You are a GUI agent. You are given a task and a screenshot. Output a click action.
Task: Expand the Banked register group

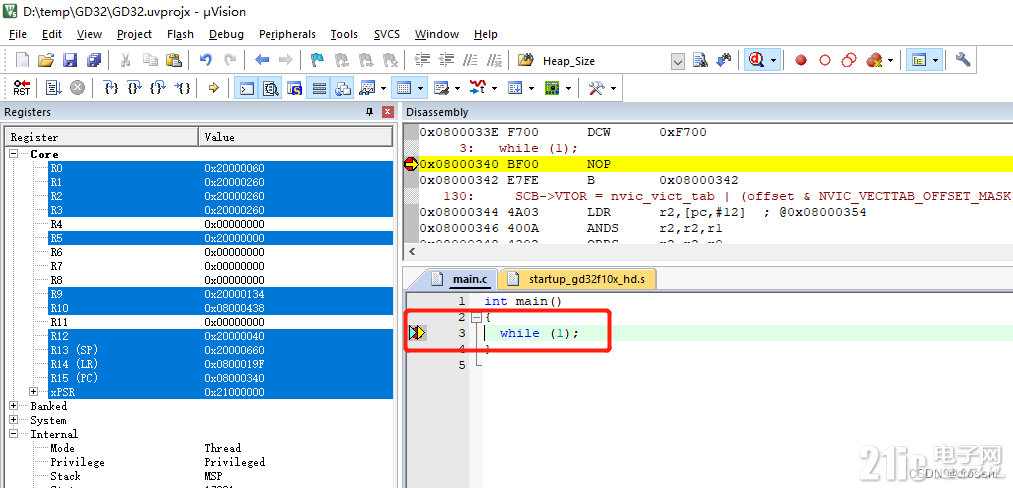pyautogui.click(x=14, y=406)
